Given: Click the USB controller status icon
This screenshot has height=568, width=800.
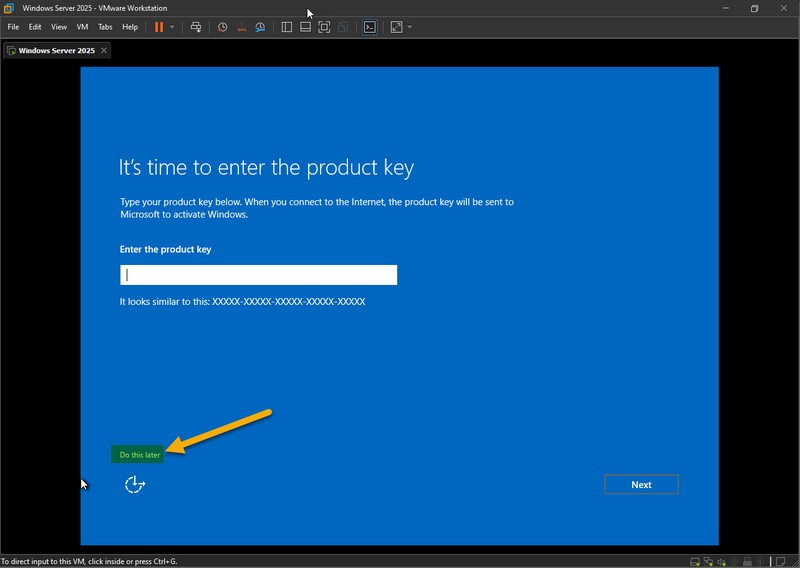Looking at the screenshot, I should pos(747,562).
